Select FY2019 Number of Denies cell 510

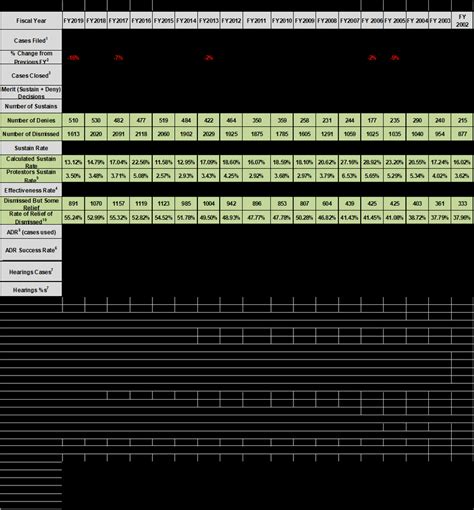[73, 120]
